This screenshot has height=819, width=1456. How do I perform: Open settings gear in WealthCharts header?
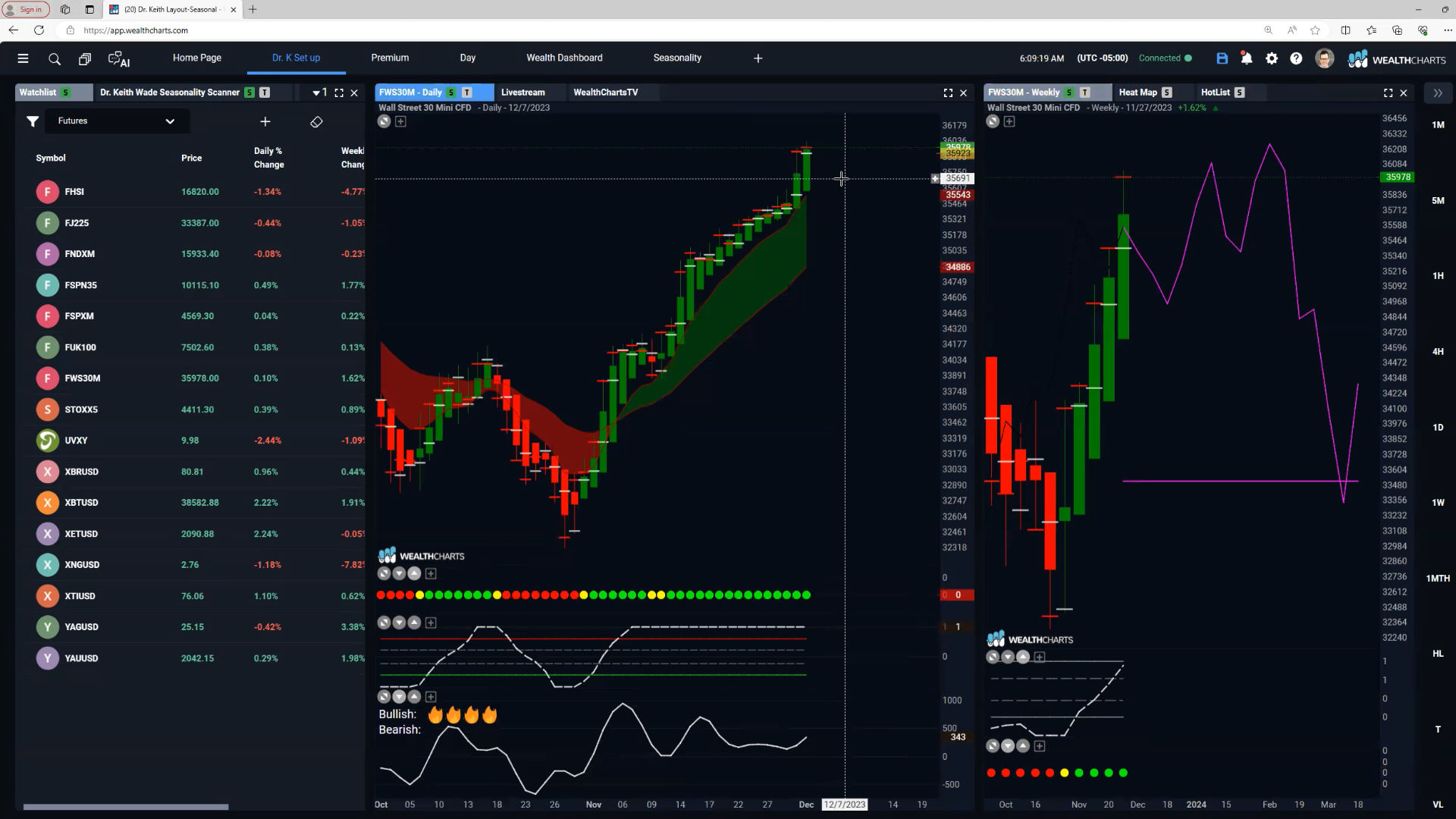tap(1272, 58)
